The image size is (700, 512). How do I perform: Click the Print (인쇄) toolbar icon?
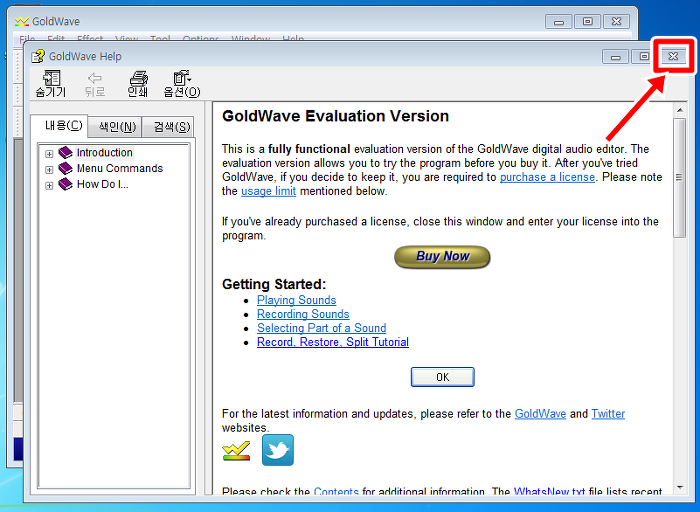[138, 83]
